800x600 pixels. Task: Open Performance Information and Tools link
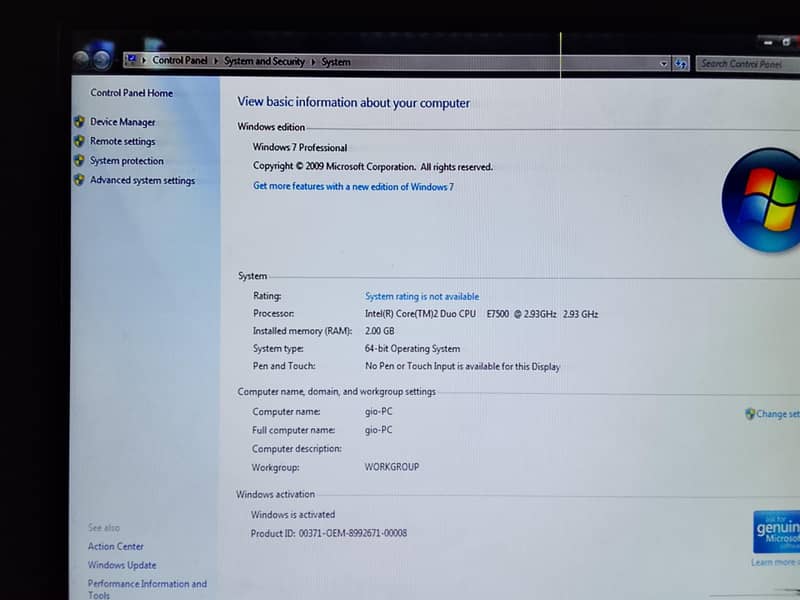coord(147,589)
